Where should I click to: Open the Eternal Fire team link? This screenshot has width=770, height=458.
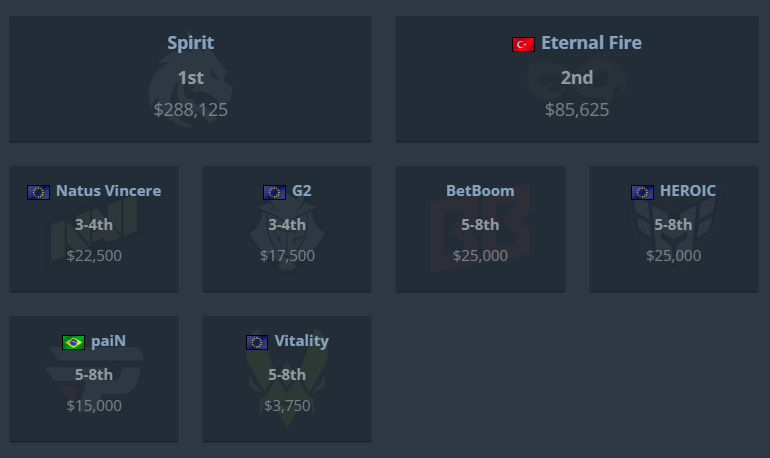pyautogui.click(x=591, y=43)
